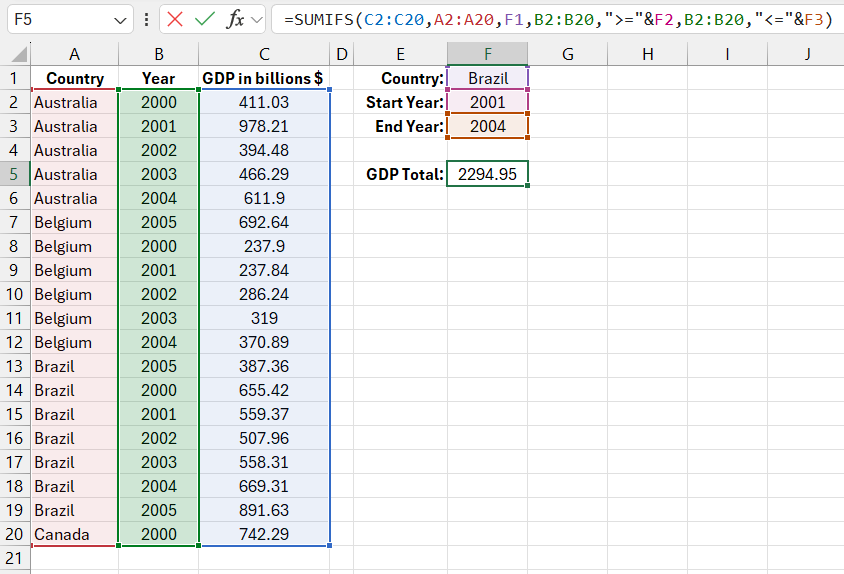The image size is (844, 574).
Task: Select column D header
Action: coord(341,54)
